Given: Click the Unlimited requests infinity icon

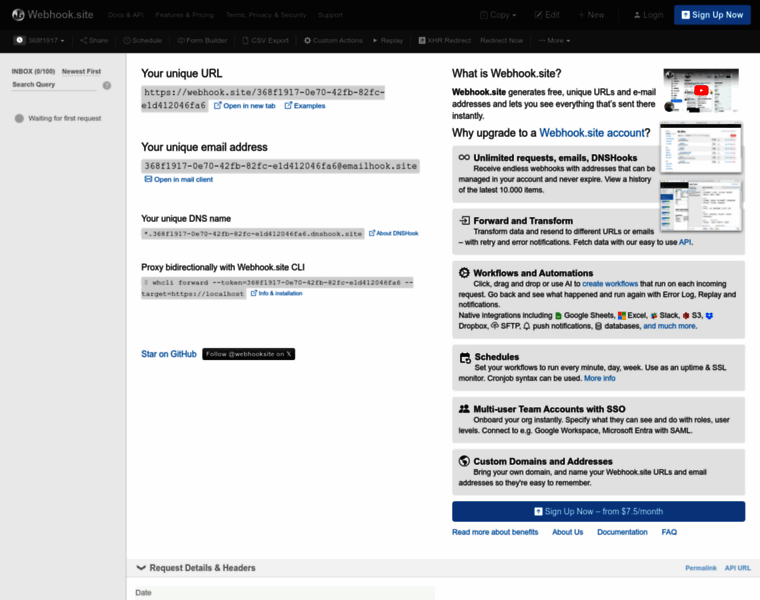Looking at the screenshot, I should 464,158.
